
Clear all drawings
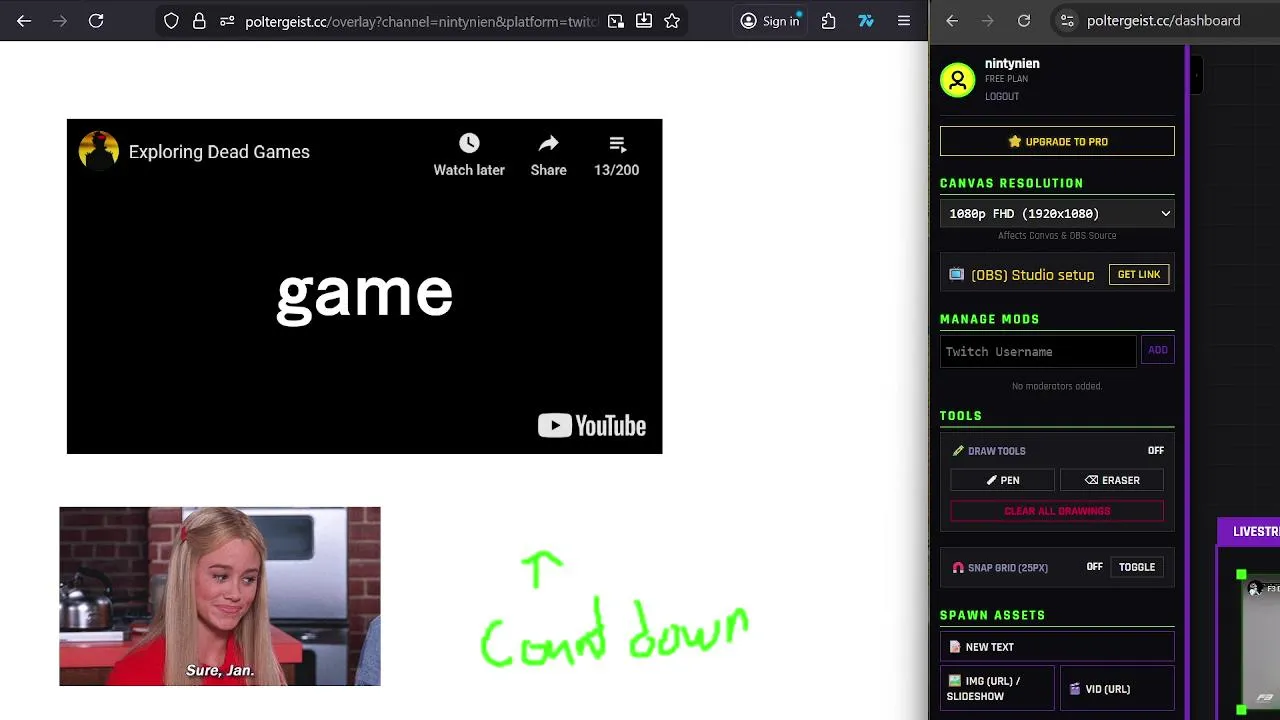tap(1057, 511)
